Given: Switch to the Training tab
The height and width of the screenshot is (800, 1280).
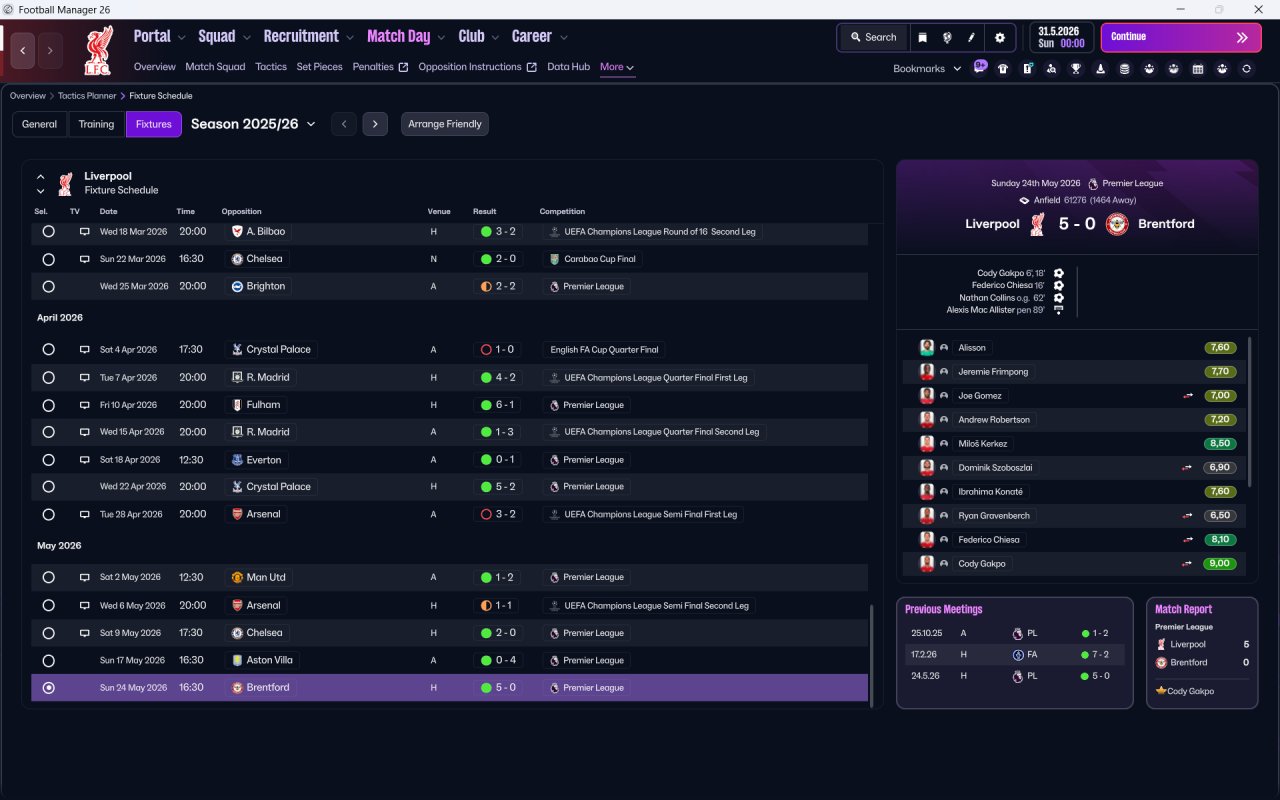Looking at the screenshot, I should point(96,124).
